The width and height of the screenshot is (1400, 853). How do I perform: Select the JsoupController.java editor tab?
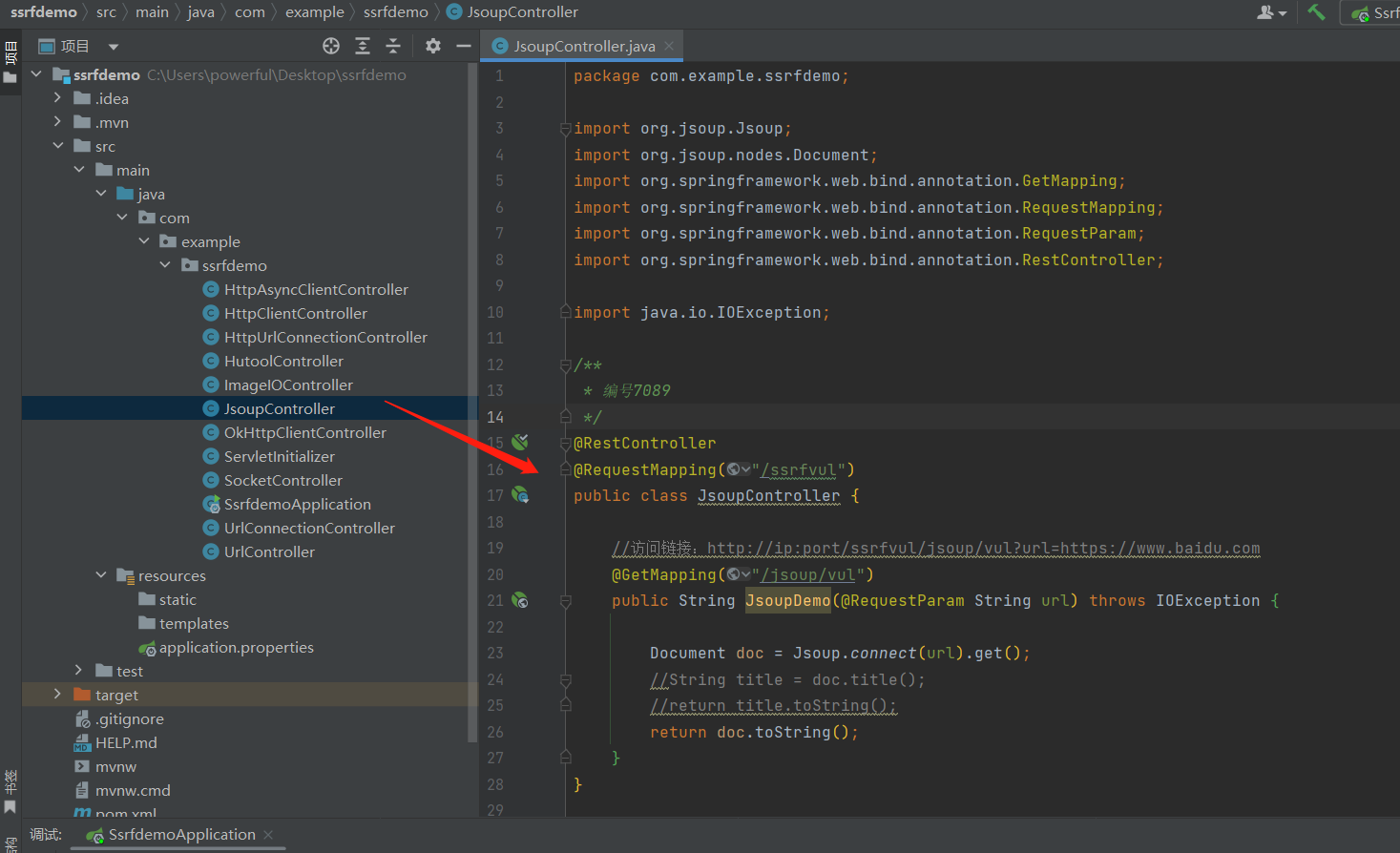click(583, 46)
